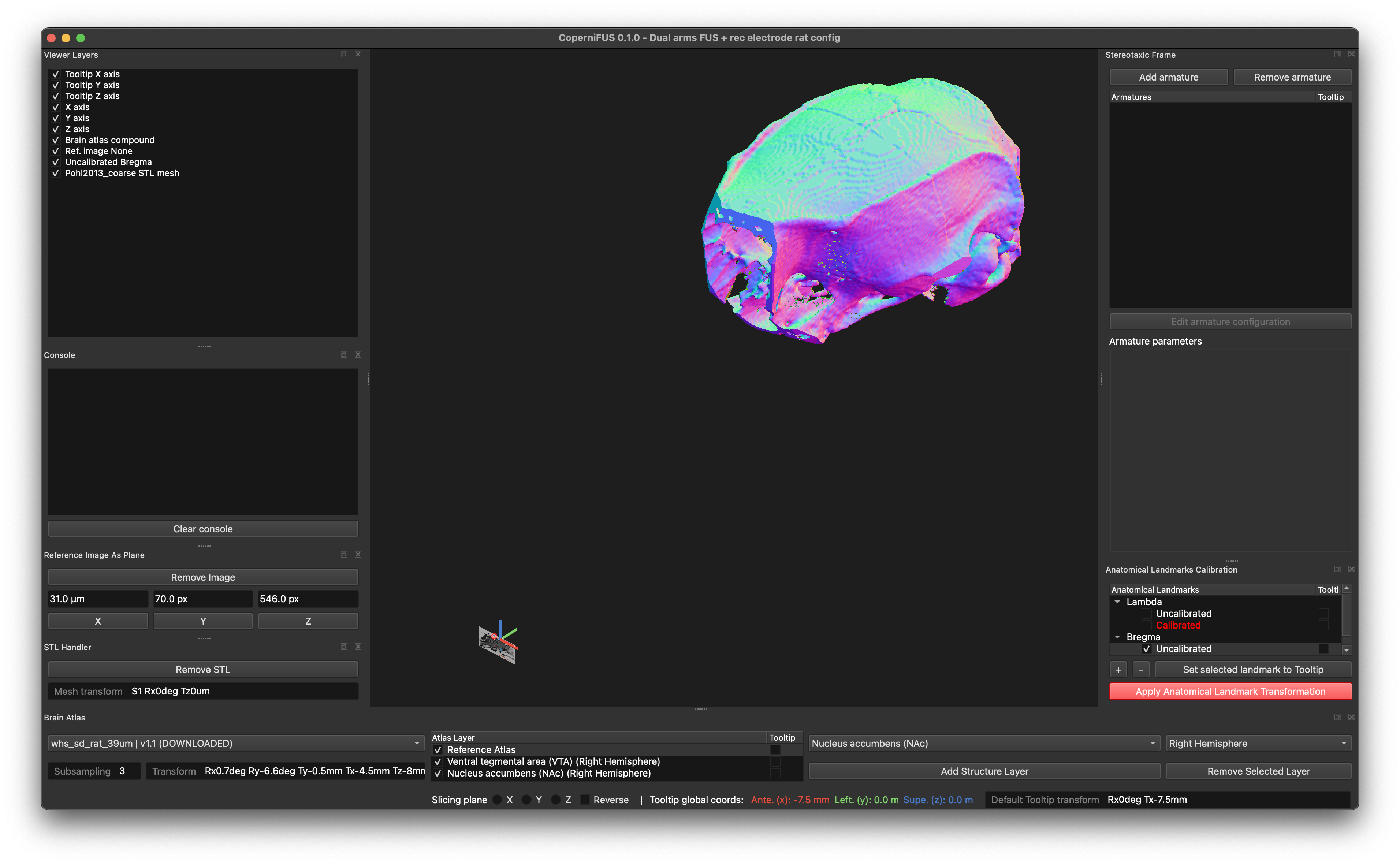Float the STL Handler panel
The image size is (1400, 864).
click(344, 646)
